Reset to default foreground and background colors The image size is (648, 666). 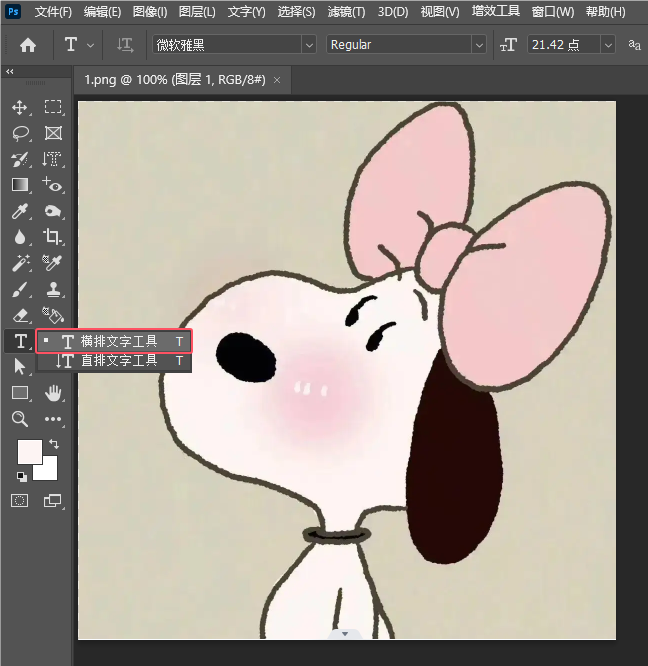point(22,477)
